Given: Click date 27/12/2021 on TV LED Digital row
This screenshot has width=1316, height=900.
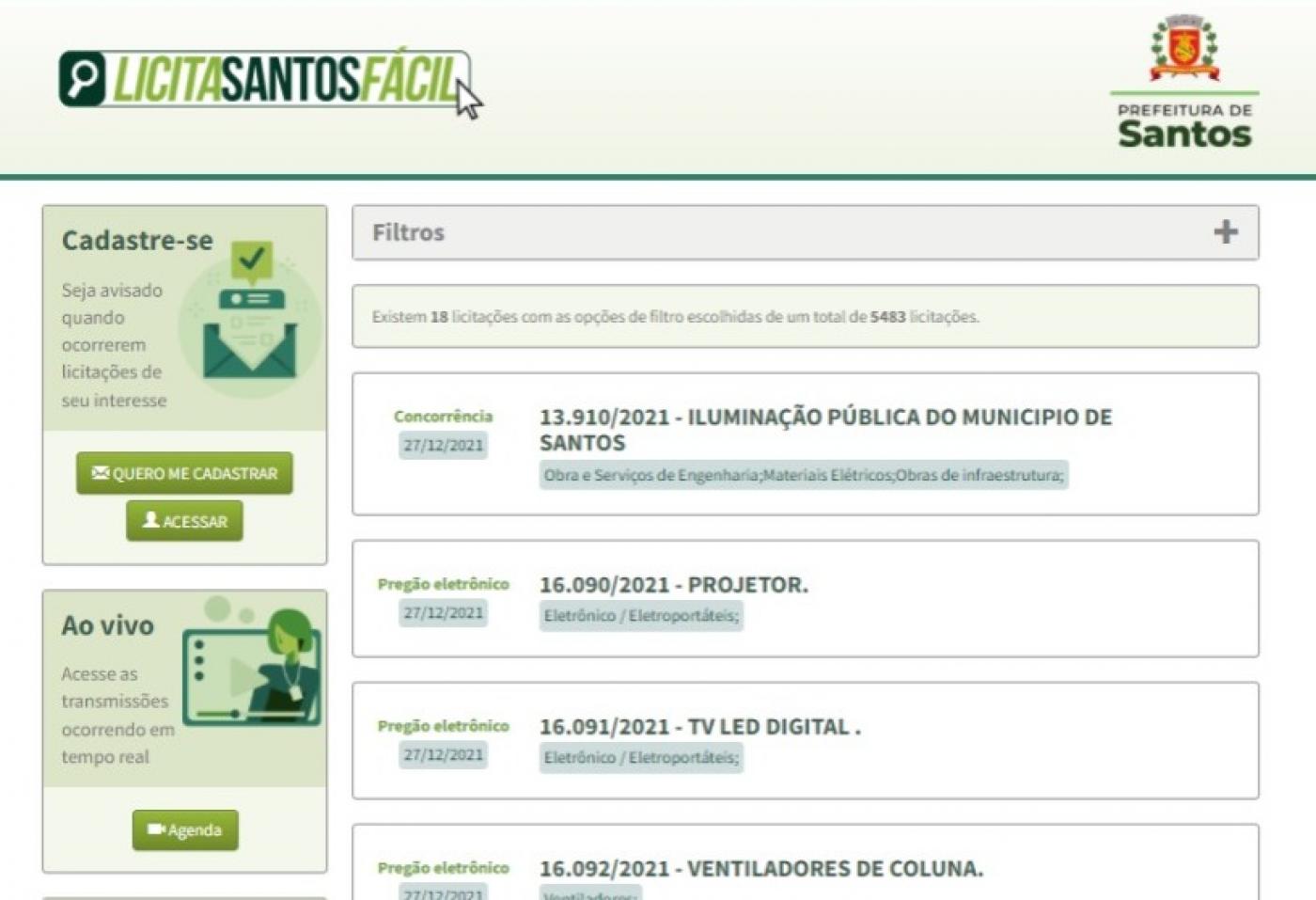Looking at the screenshot, I should click(x=443, y=755).
